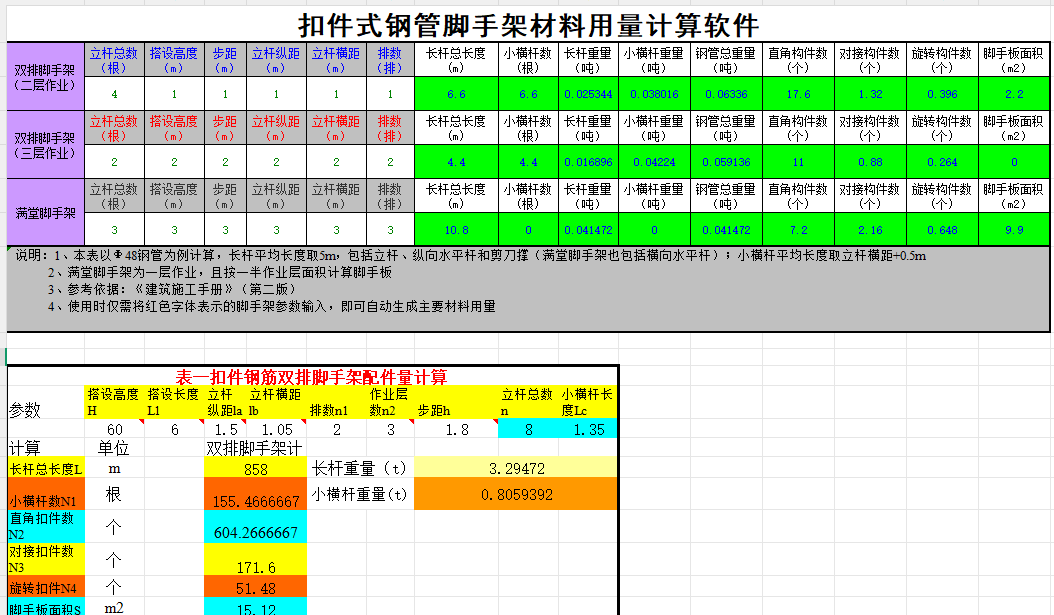Select the green cell showing 0.016896
The image size is (1054, 615).
coord(588,161)
